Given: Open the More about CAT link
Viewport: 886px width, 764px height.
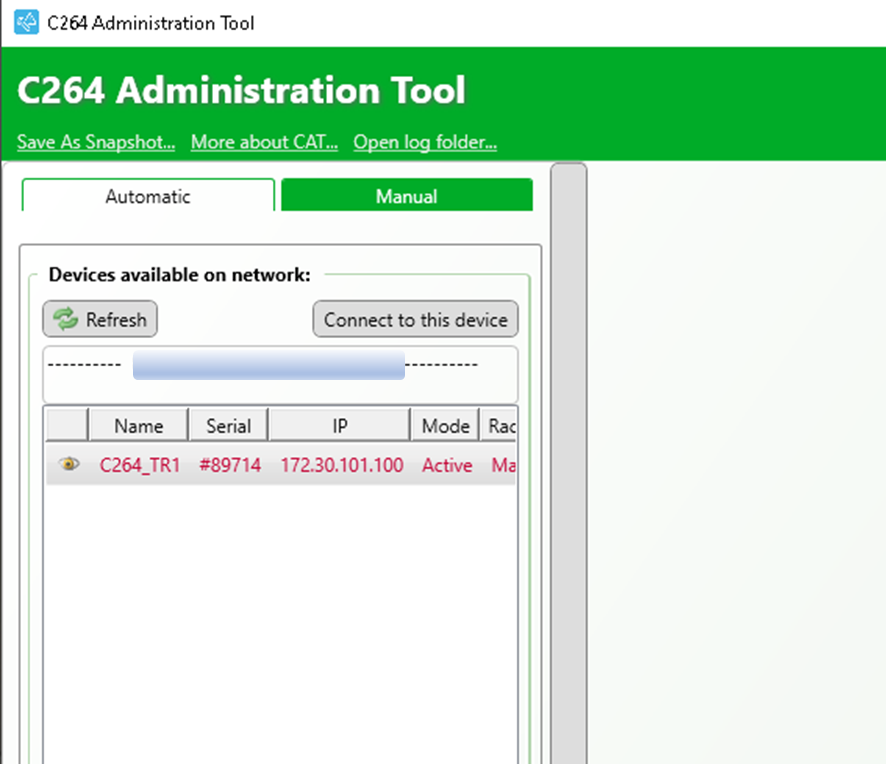Looking at the screenshot, I should [x=264, y=142].
